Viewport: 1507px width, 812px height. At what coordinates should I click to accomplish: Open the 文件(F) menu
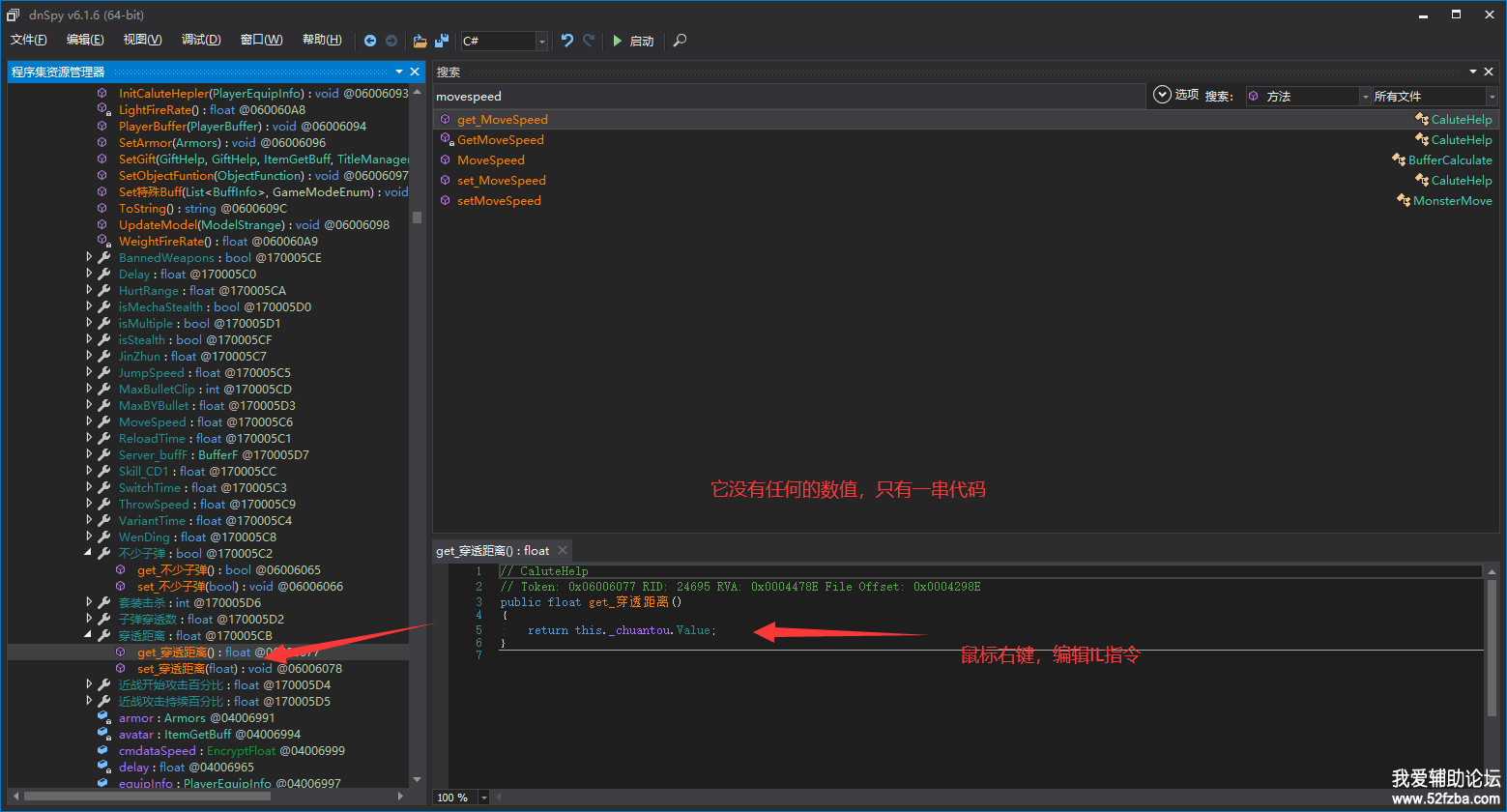29,40
